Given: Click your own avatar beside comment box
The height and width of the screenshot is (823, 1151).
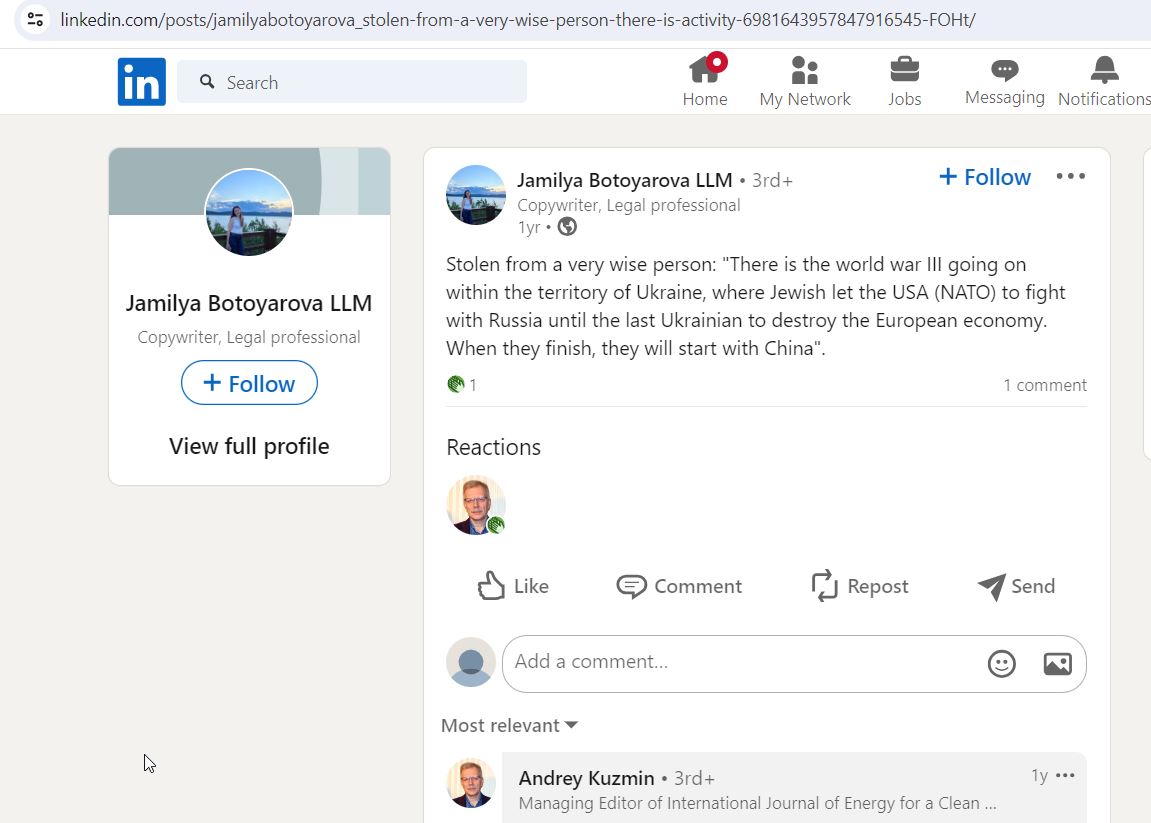Looking at the screenshot, I should [x=471, y=662].
